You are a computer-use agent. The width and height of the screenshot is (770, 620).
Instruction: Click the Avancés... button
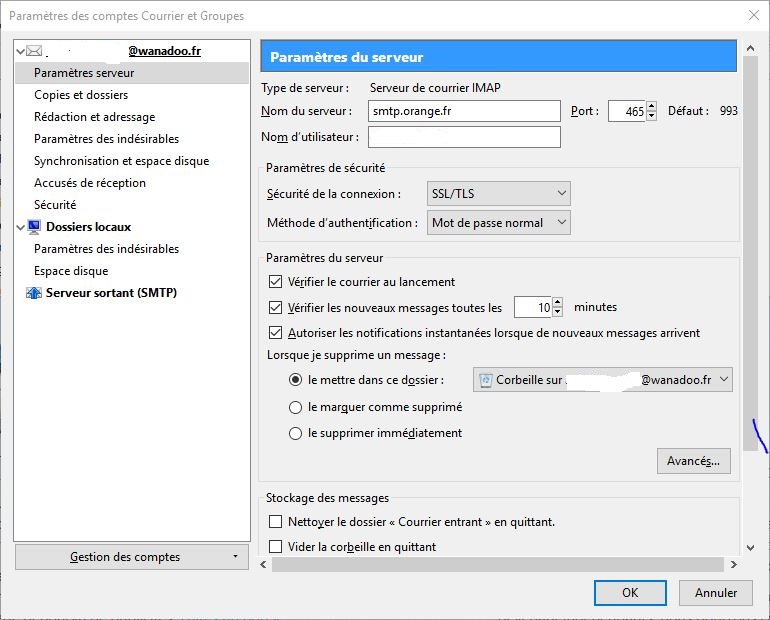[693, 461]
